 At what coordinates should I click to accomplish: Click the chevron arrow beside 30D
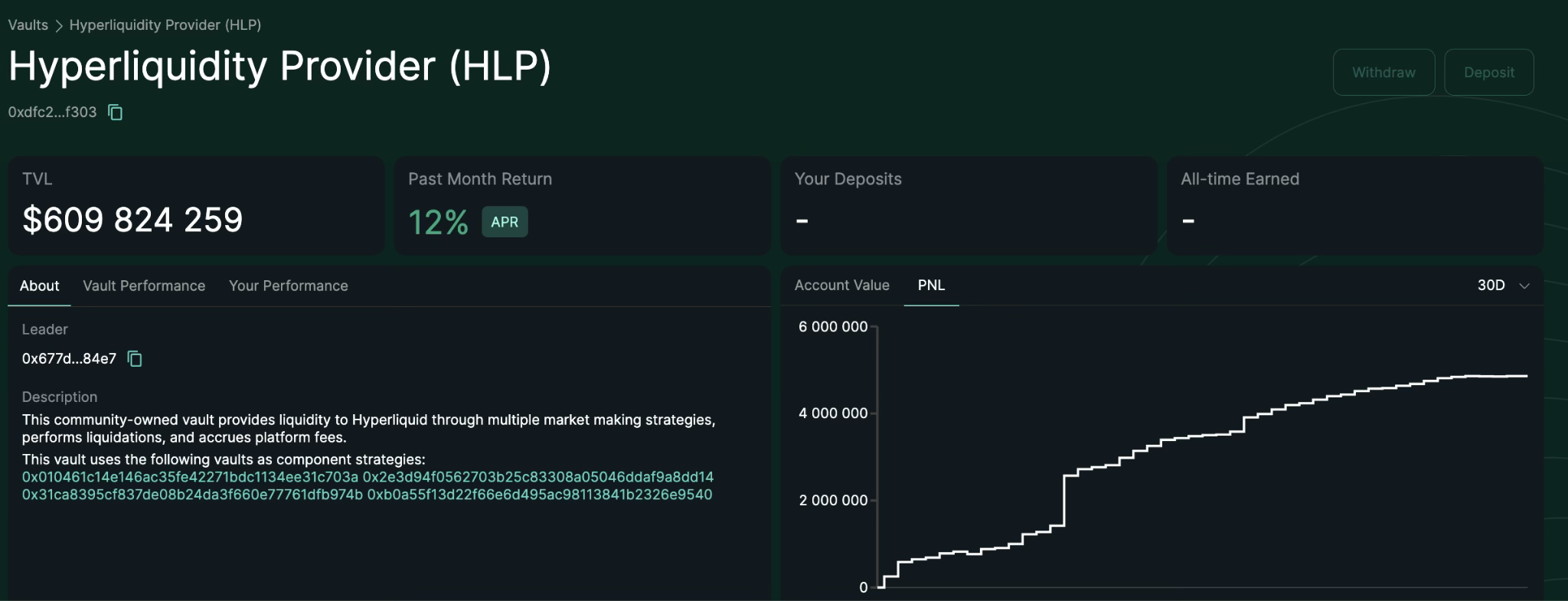click(x=1524, y=286)
